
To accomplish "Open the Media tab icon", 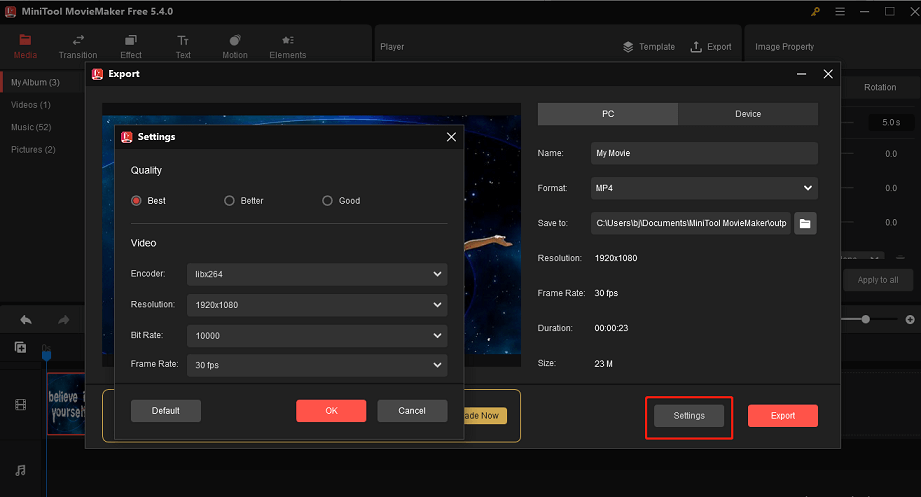I will 25,40.
